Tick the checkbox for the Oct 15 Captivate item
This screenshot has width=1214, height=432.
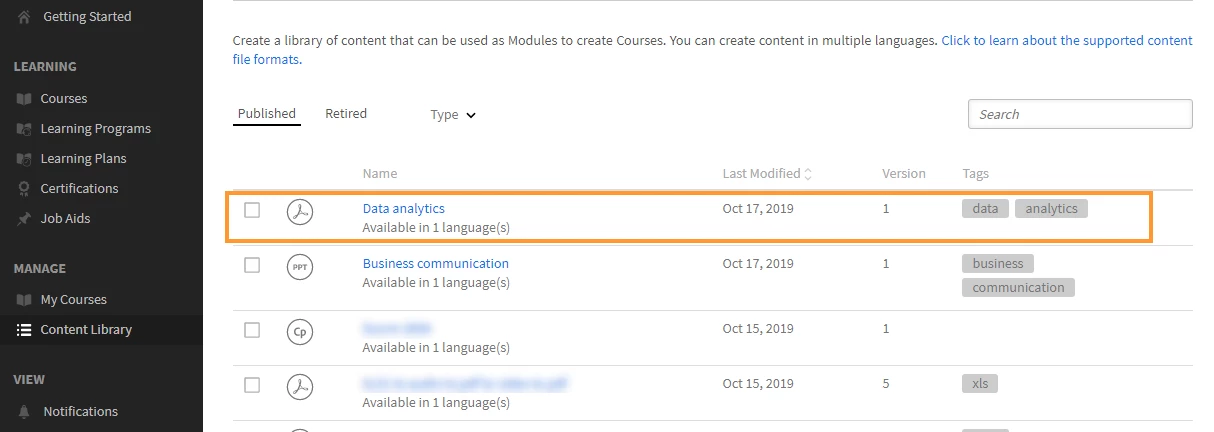click(x=252, y=330)
